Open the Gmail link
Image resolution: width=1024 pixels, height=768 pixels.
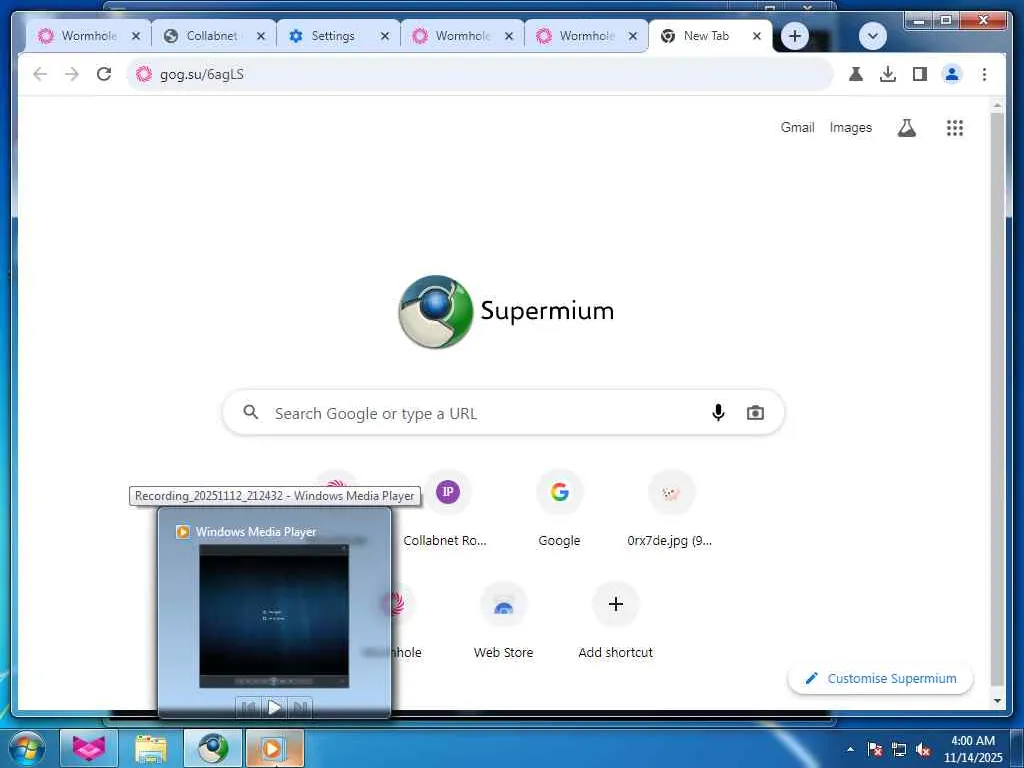[797, 127]
